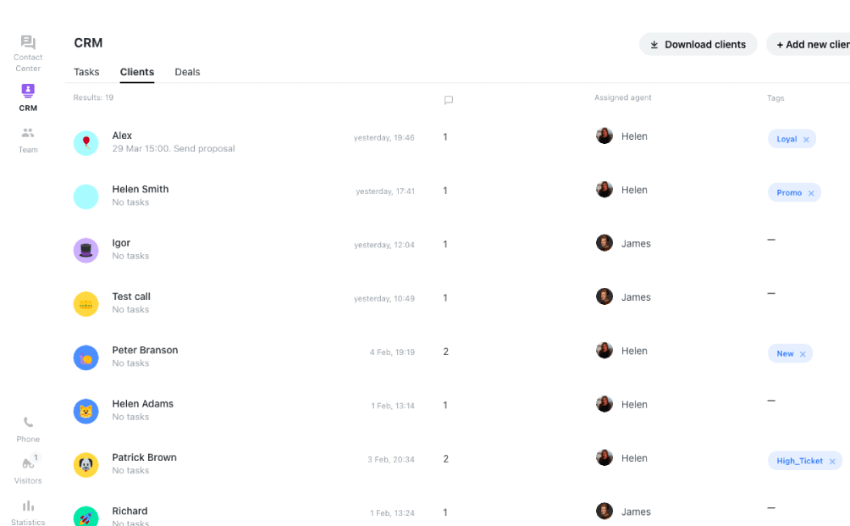Click the Add new client button
The height and width of the screenshot is (526, 850).
(x=812, y=44)
